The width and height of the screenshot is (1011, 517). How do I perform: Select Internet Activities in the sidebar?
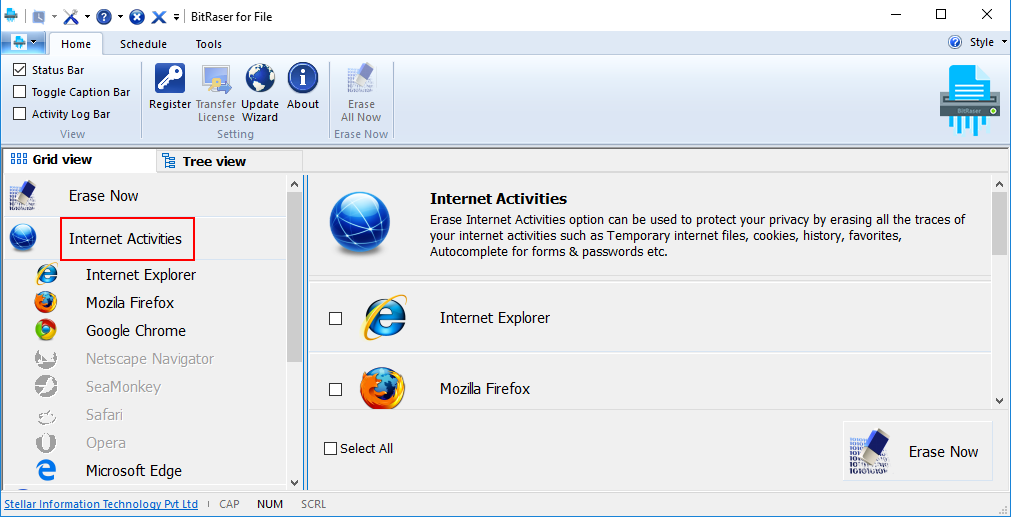click(126, 239)
